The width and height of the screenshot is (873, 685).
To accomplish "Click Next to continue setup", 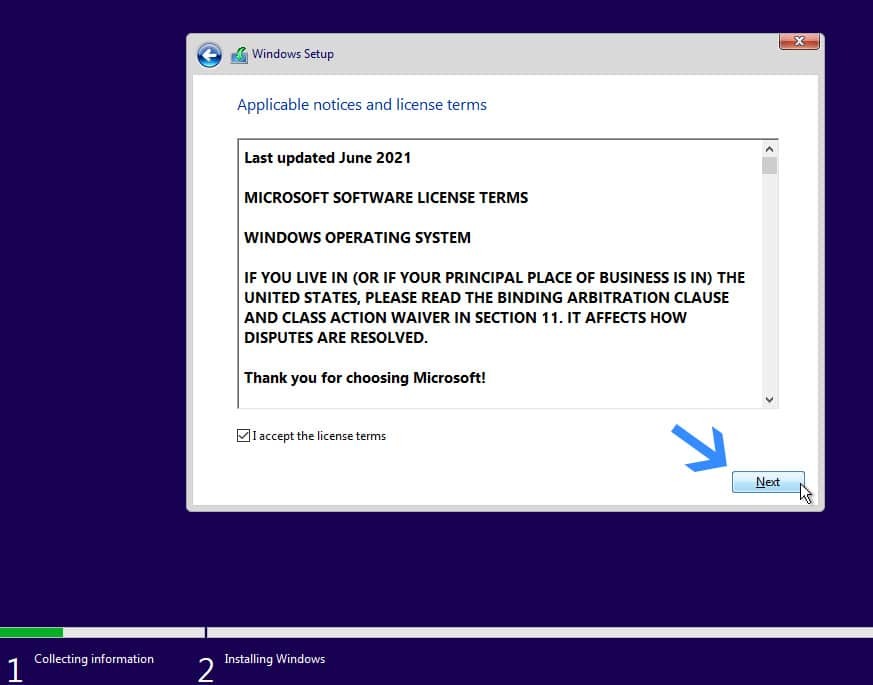I will click(768, 482).
